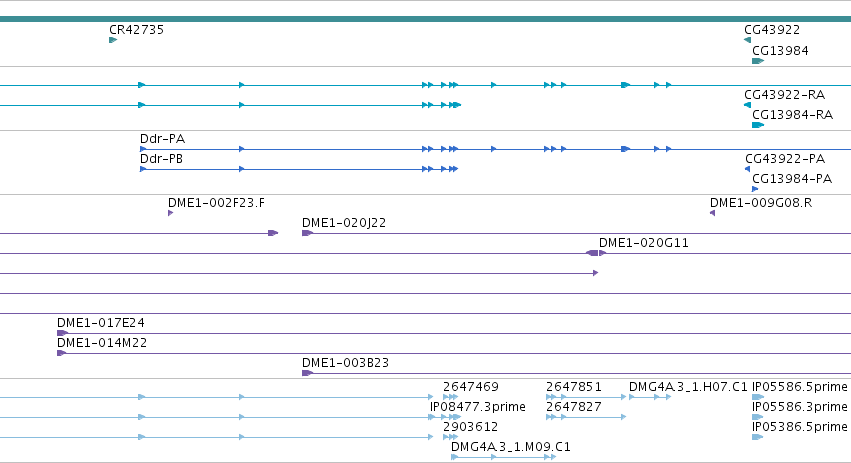This screenshot has height=463, width=851.
Task: Click the 2647851 EST label
Action: 574,387
